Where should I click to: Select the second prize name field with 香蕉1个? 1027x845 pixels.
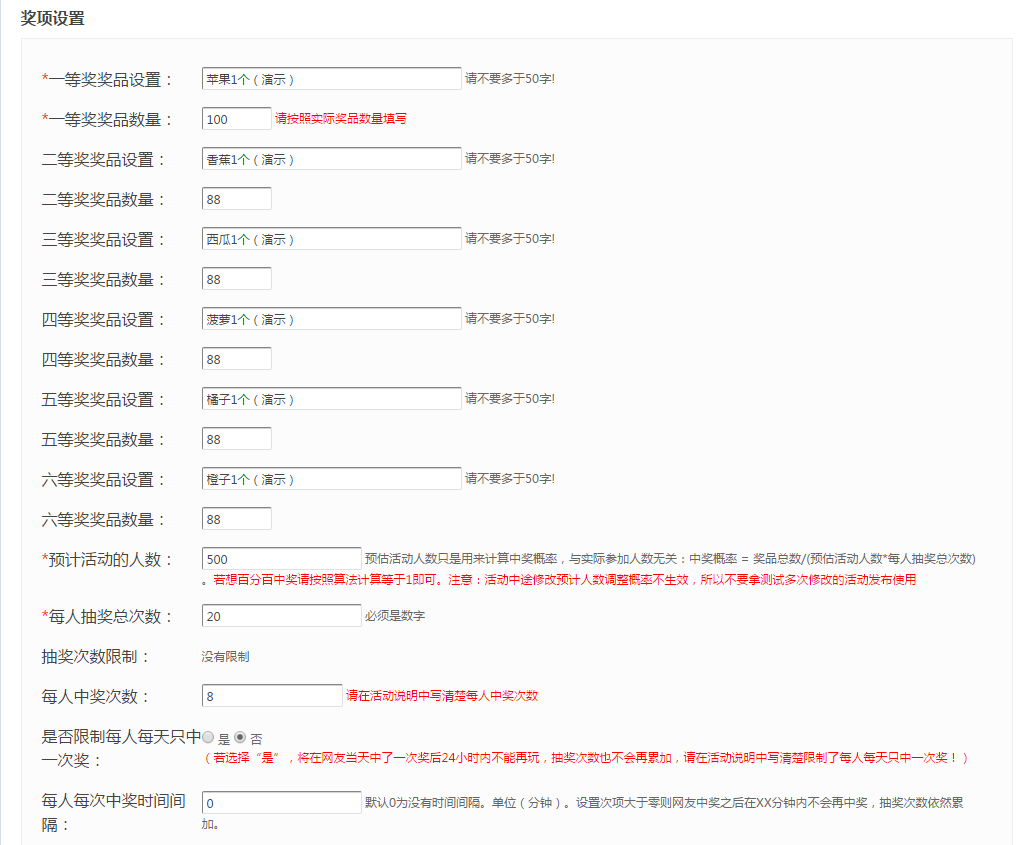point(330,158)
